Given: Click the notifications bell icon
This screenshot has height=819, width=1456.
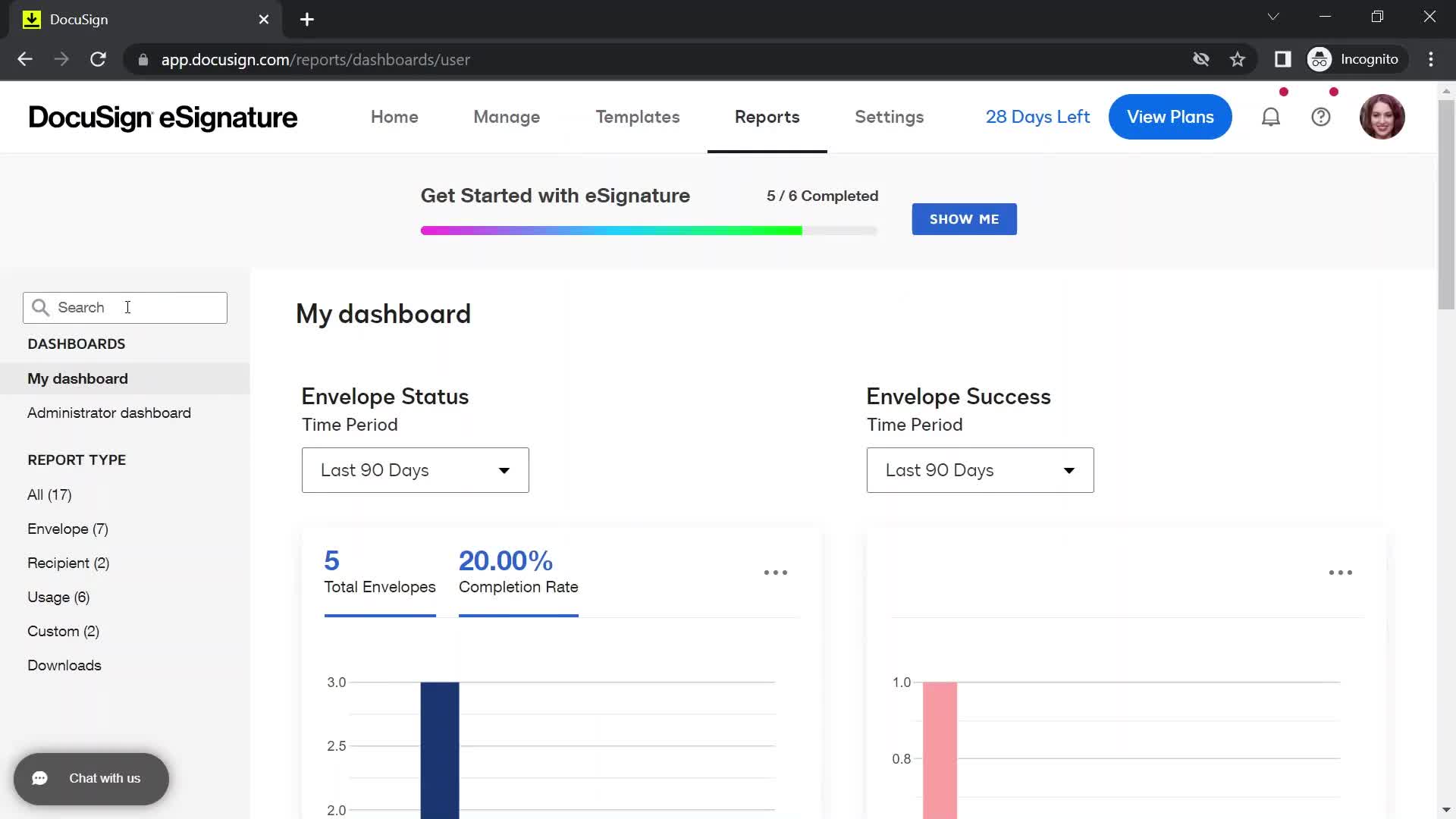Looking at the screenshot, I should [1270, 117].
